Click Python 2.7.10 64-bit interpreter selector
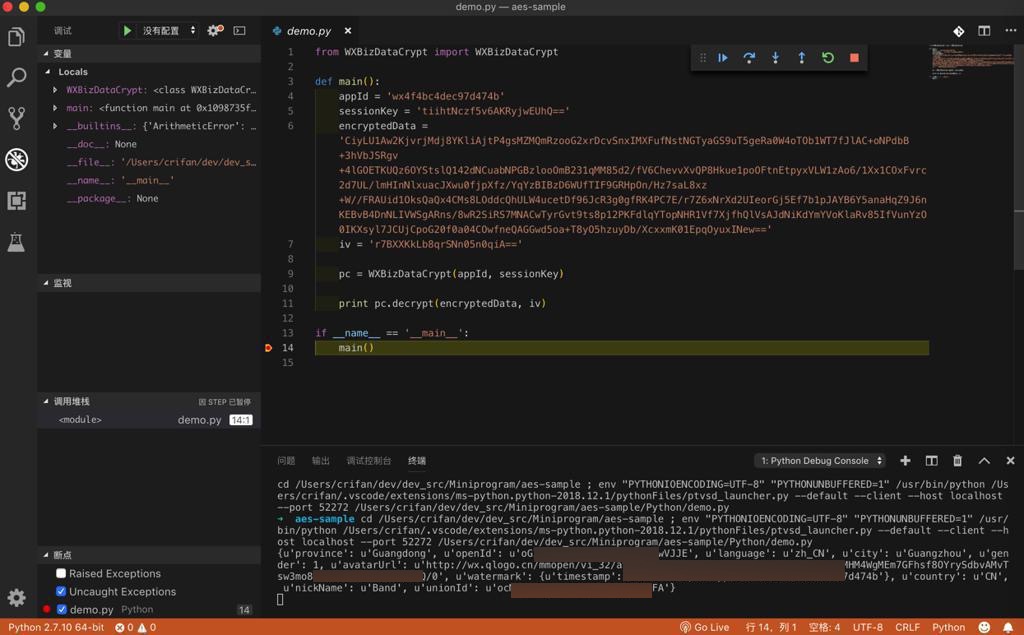 [56, 627]
